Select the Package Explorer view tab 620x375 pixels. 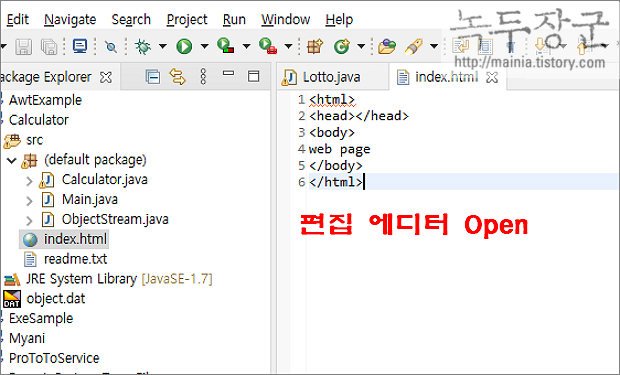45,77
